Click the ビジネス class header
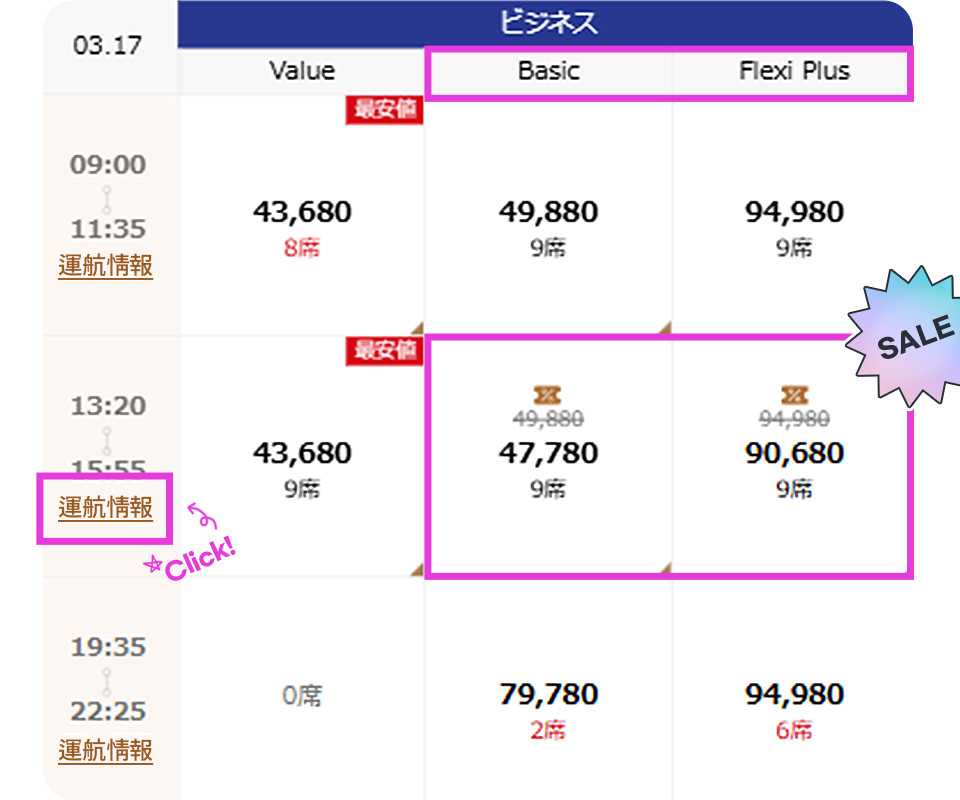Image resolution: width=960 pixels, height=800 pixels. click(x=546, y=23)
